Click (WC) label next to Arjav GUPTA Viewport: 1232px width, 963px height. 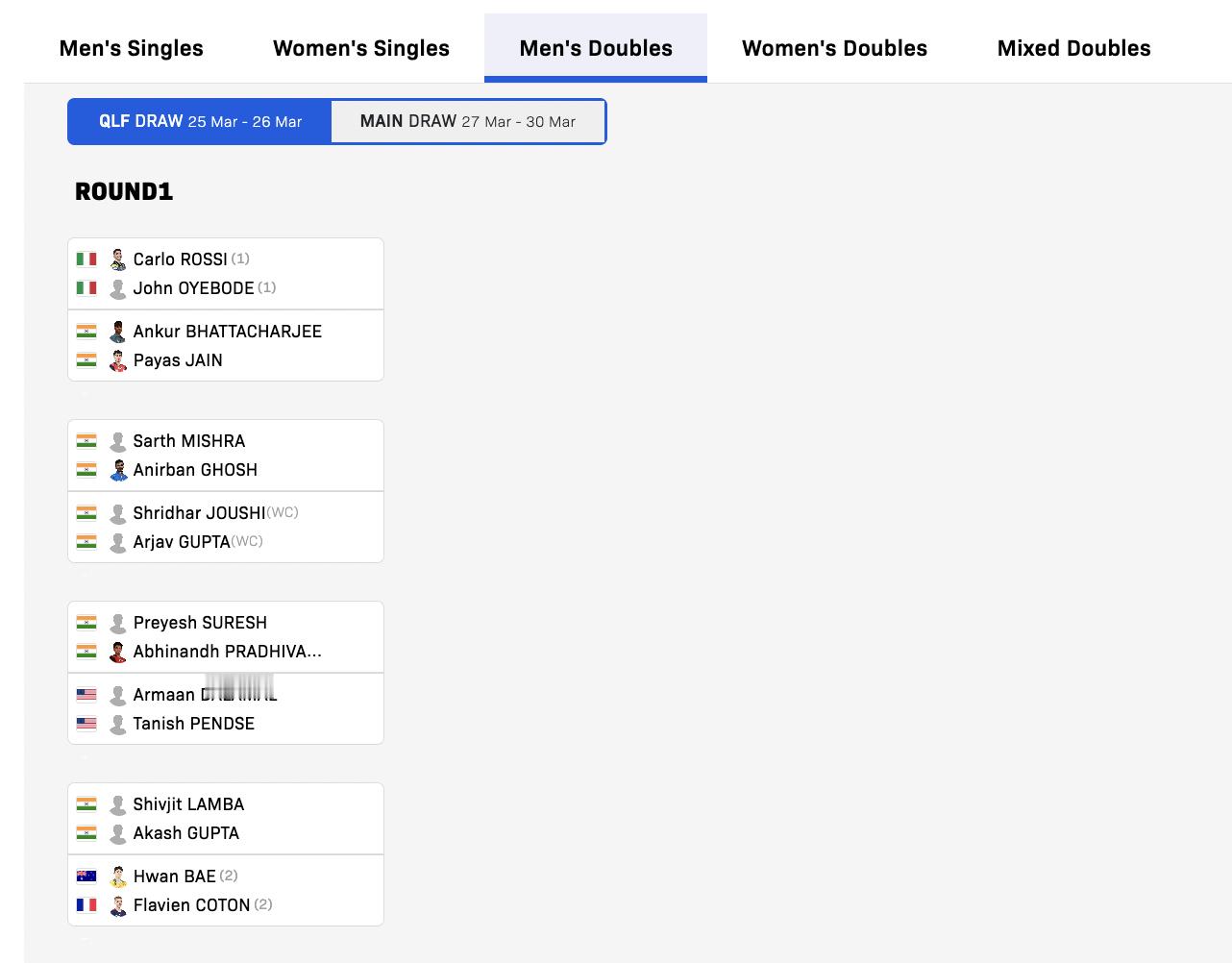pos(247,541)
